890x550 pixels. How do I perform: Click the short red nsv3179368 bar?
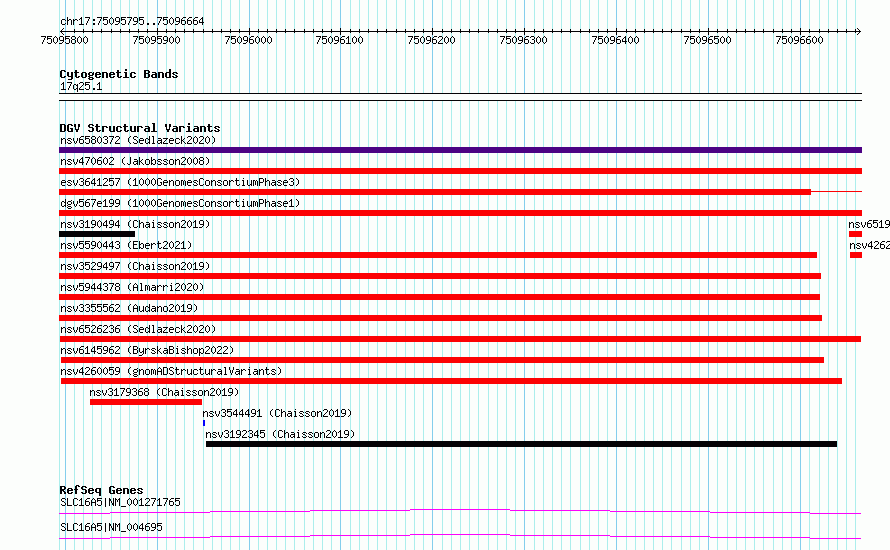(x=146, y=402)
